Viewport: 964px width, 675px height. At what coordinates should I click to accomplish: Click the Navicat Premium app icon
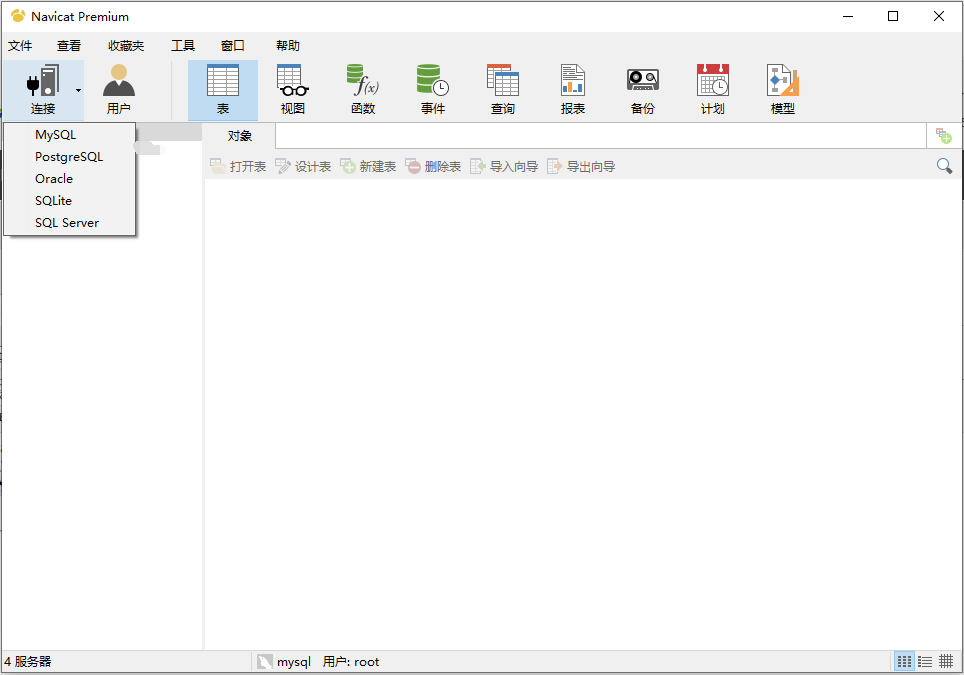[18, 16]
